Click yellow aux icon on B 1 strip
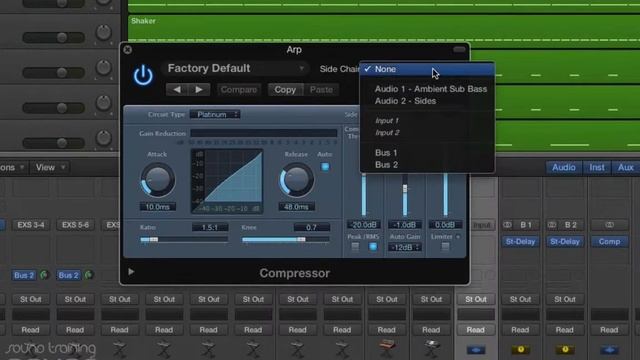Viewport: 640px width, 360px height. click(x=521, y=349)
